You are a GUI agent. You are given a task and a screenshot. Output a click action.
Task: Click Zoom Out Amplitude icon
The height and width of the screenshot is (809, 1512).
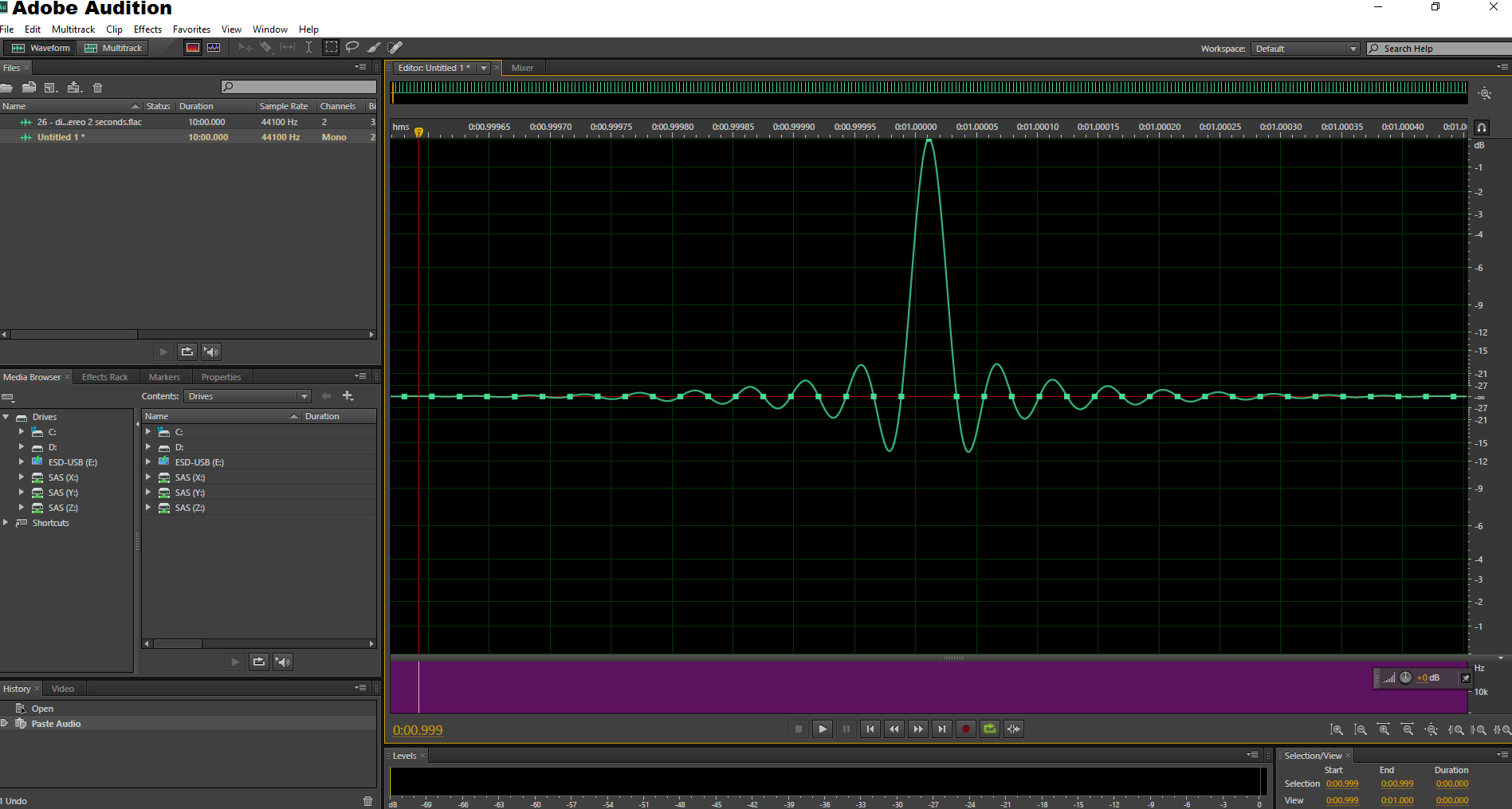click(1361, 729)
